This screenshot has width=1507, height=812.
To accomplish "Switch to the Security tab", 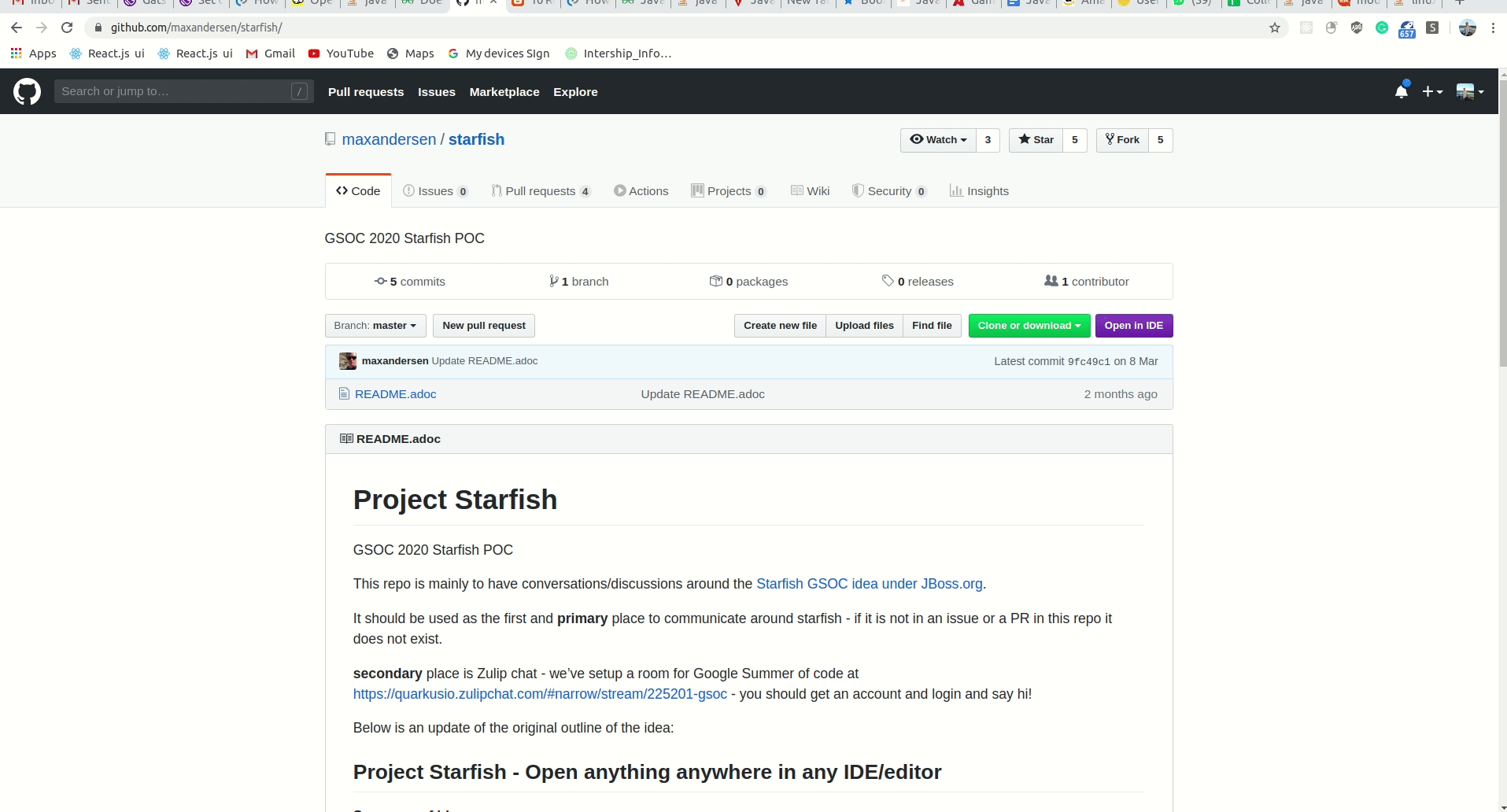I will click(x=890, y=191).
